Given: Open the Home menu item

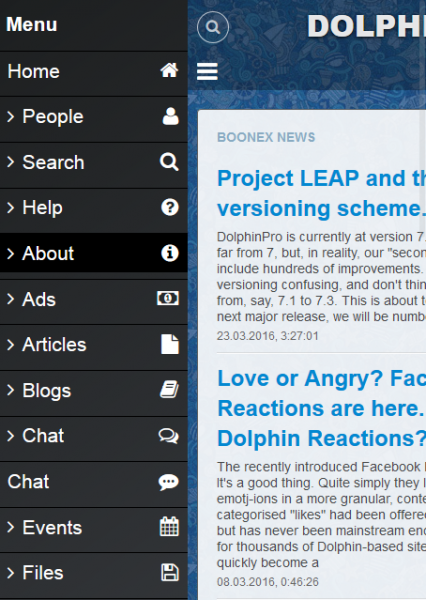Looking at the screenshot, I should [x=93, y=72].
